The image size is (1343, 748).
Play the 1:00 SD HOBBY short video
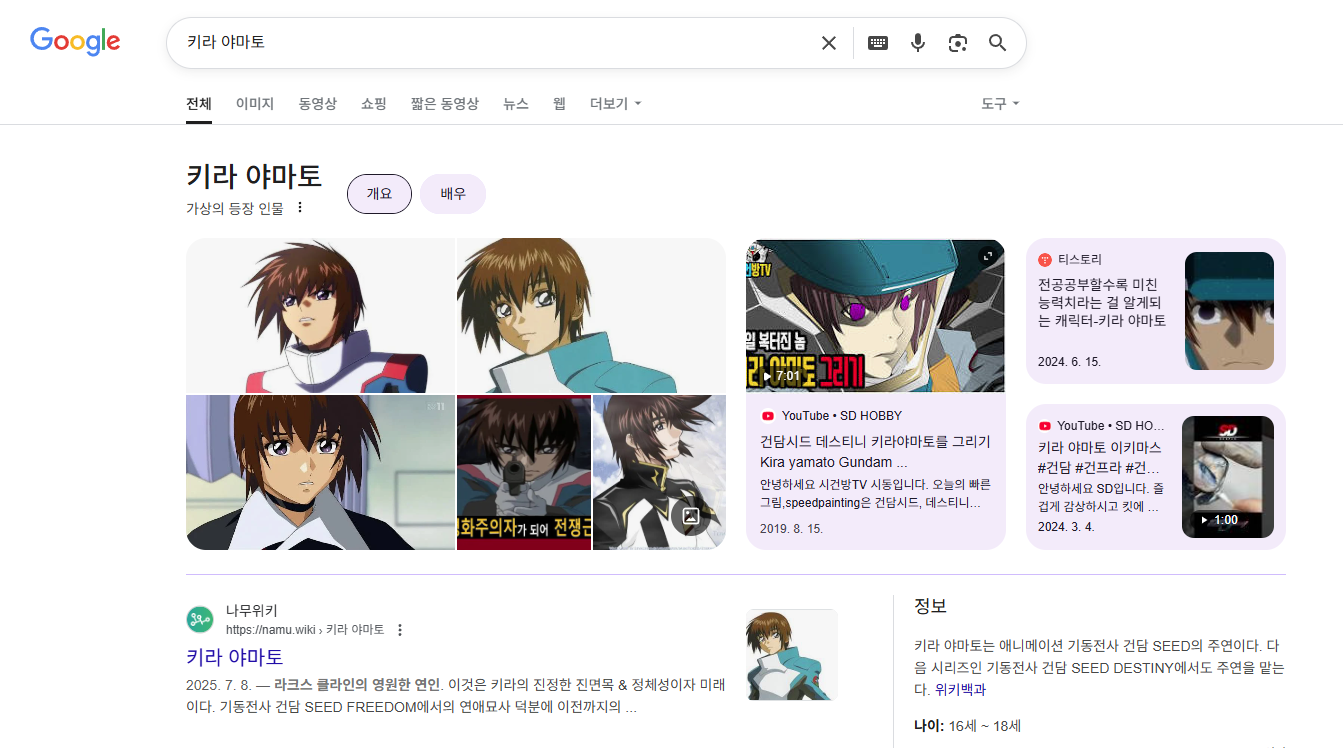click(x=1228, y=477)
